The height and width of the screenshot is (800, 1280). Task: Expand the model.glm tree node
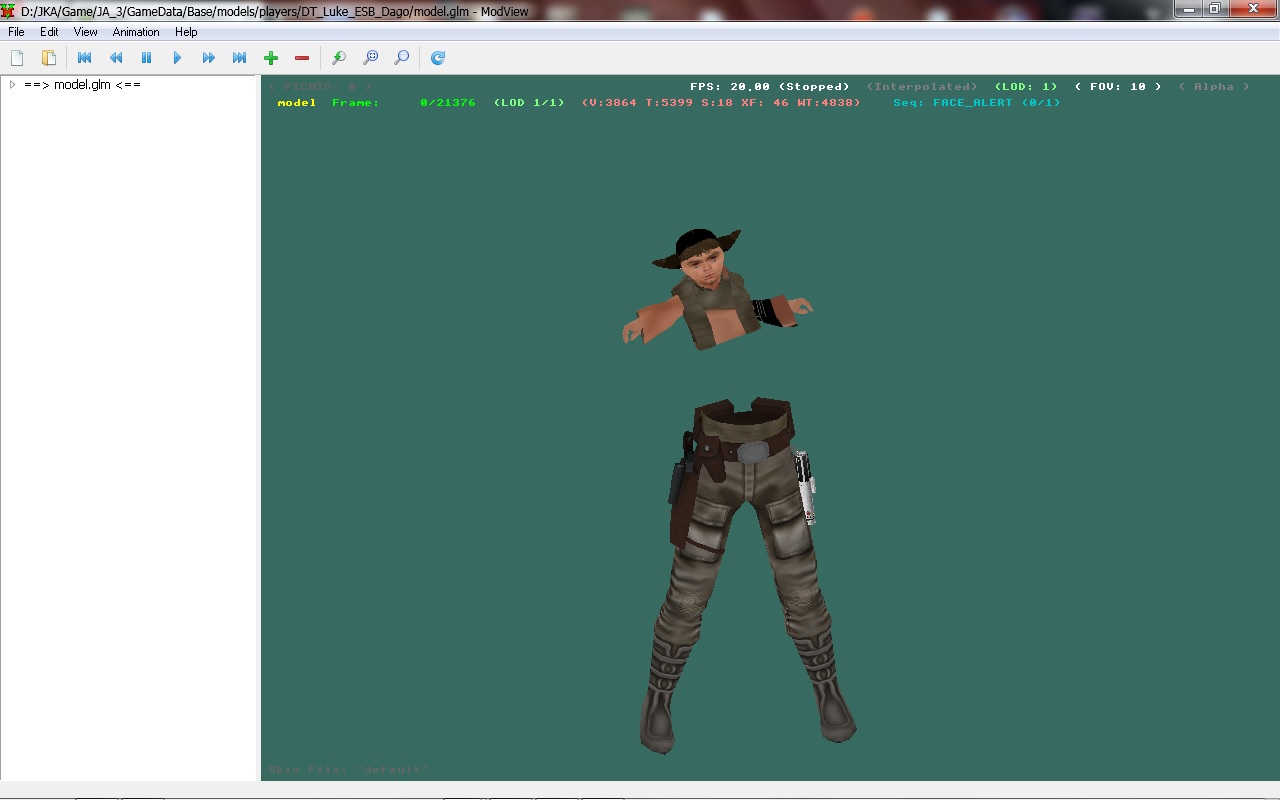pyautogui.click(x=12, y=85)
